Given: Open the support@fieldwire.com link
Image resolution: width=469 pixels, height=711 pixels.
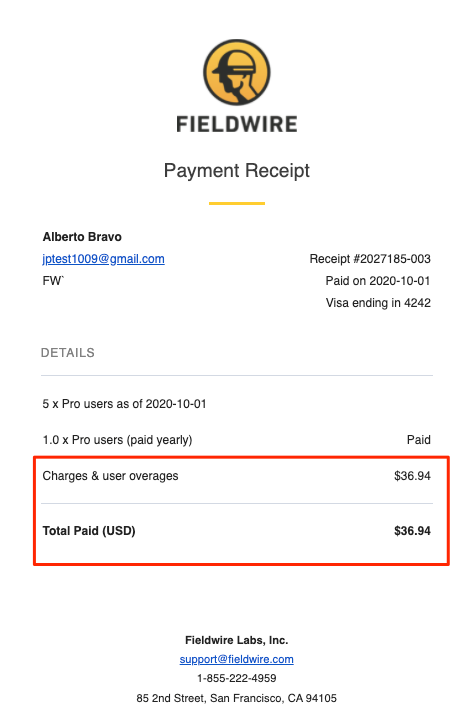Looking at the screenshot, I should (236, 659).
